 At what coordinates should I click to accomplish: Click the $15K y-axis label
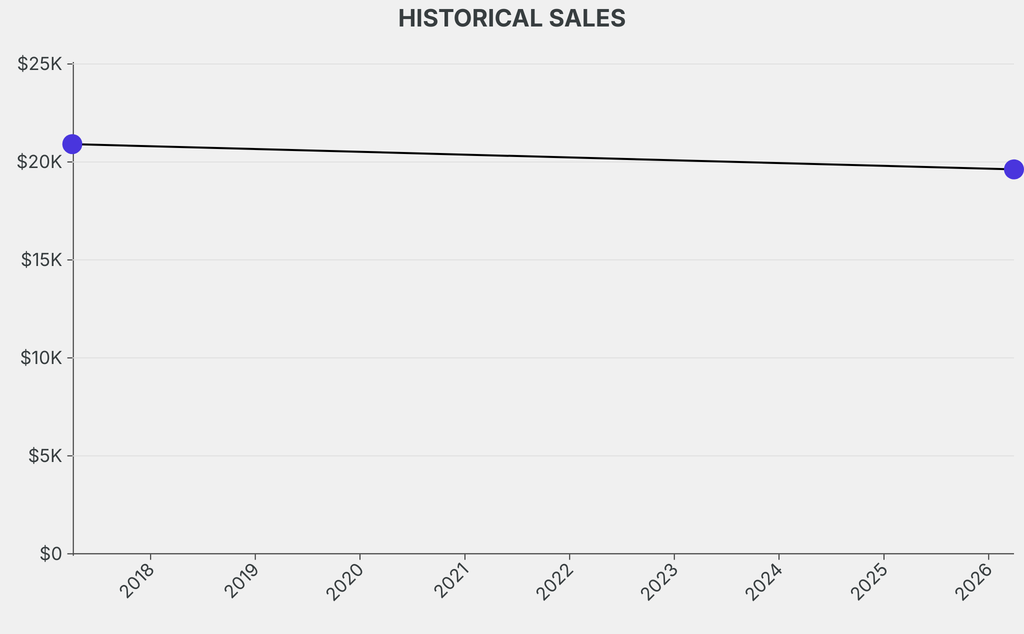41,260
